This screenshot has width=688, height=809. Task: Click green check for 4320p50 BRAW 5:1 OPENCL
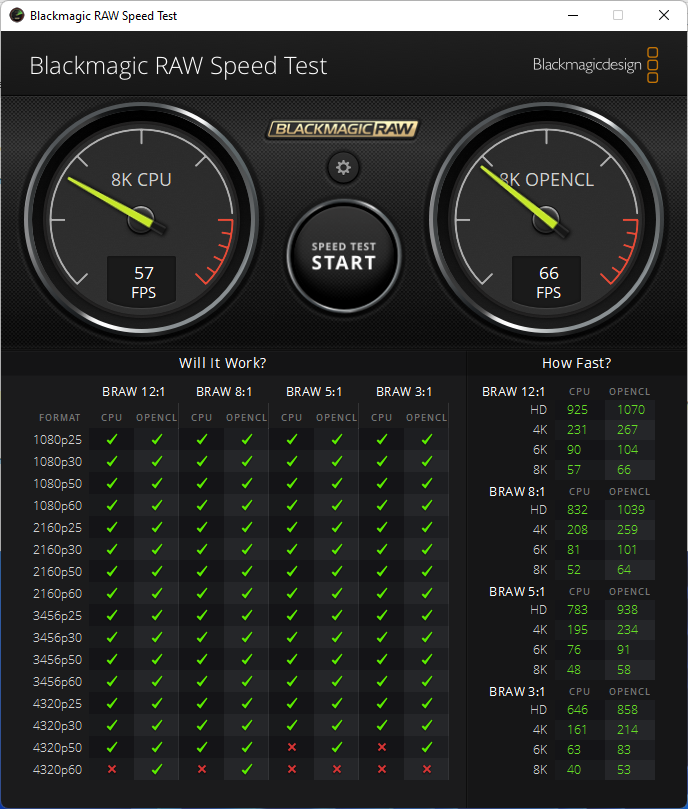click(x=337, y=747)
